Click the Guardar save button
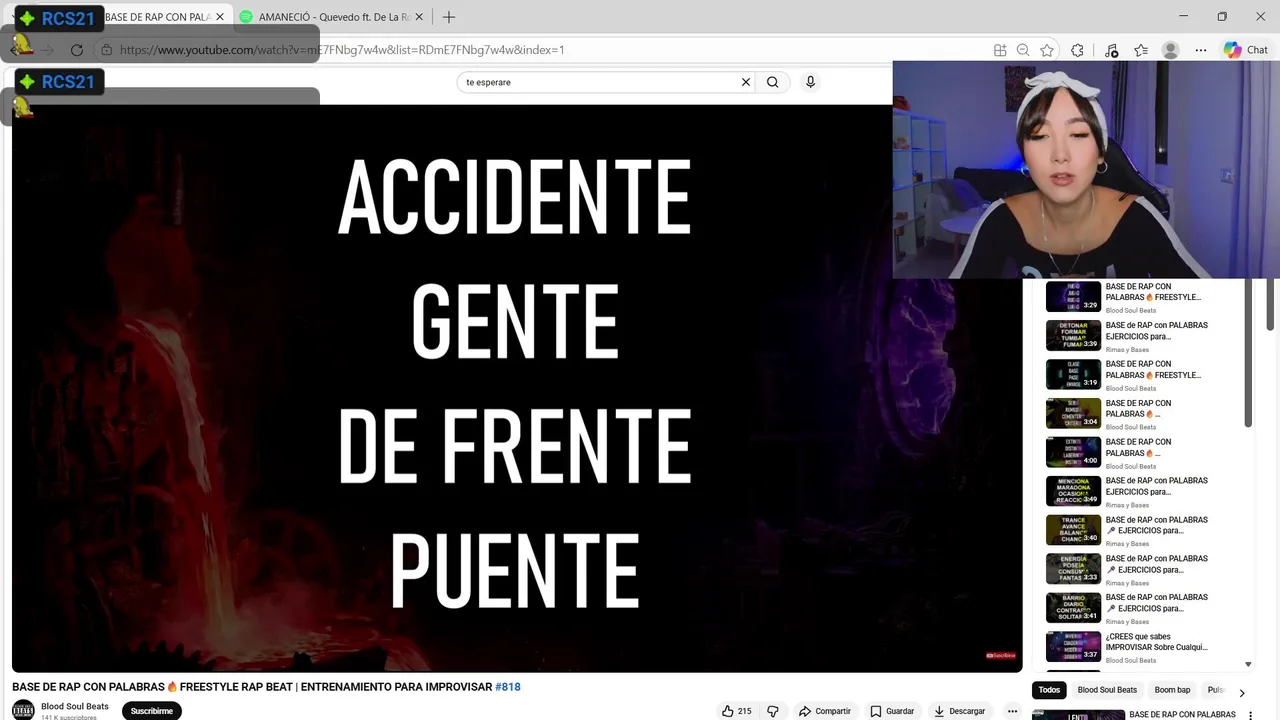Screen dimensions: 1280x720 892,711
